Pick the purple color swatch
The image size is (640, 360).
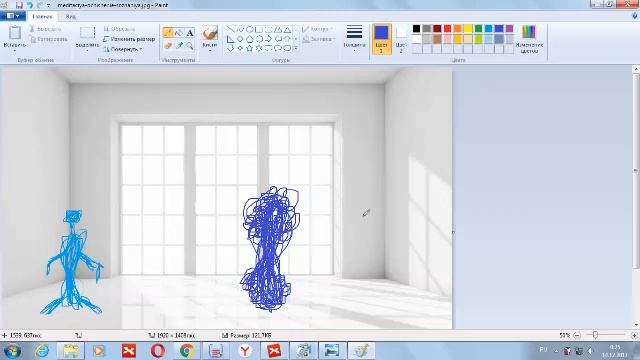509,29
